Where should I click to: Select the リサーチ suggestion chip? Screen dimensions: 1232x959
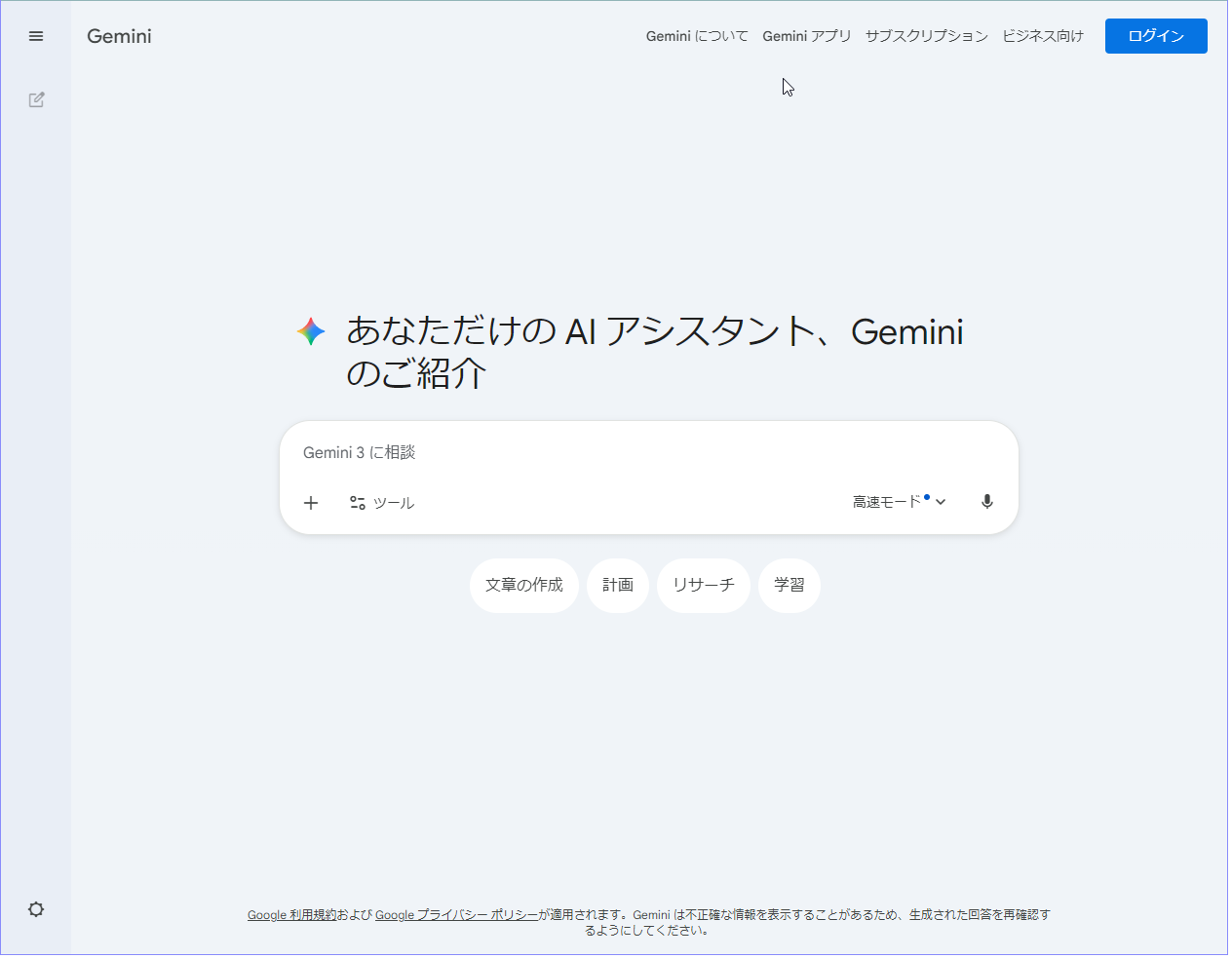(704, 585)
